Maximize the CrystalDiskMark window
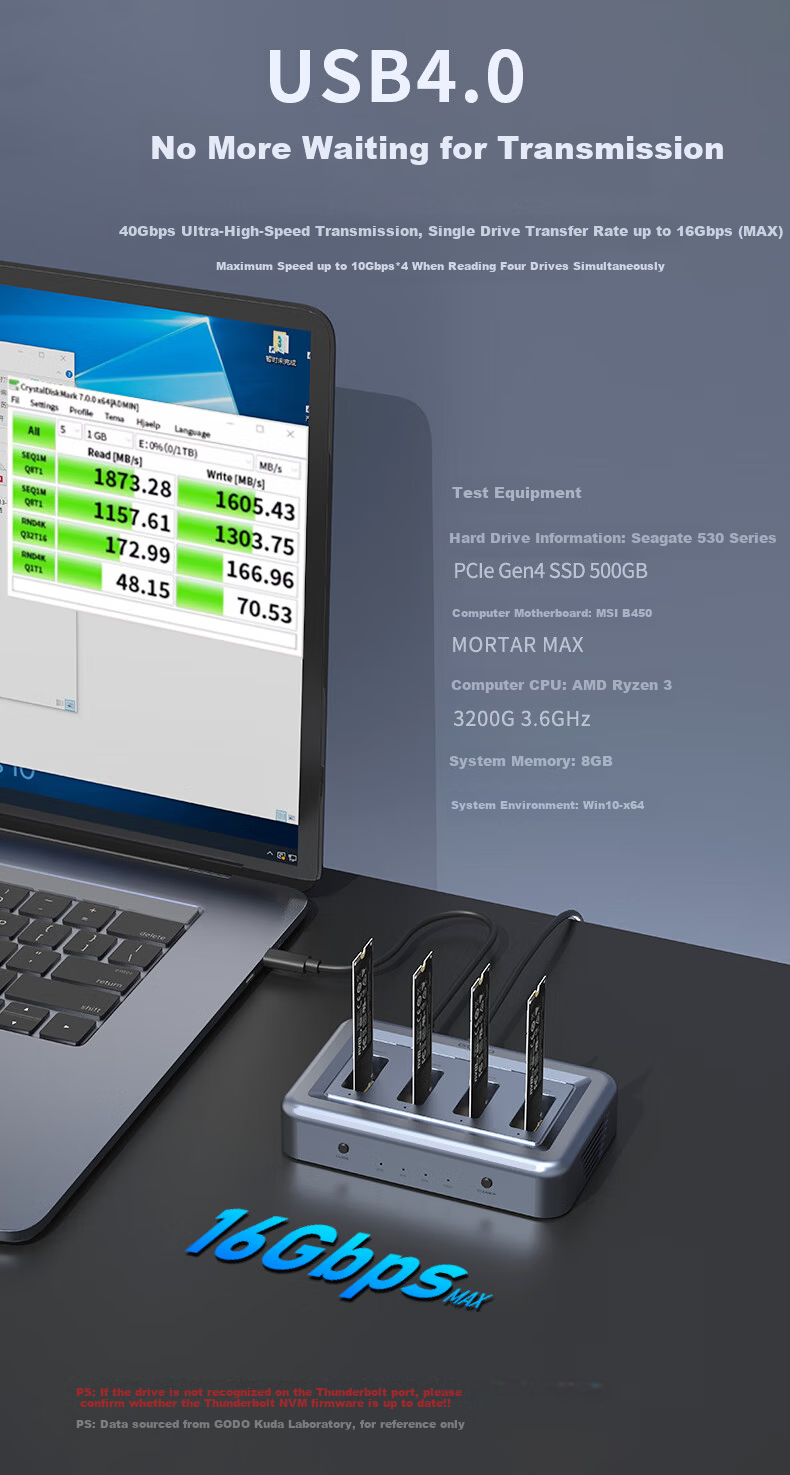Screen dimensions: 790x1475 [x=260, y=428]
